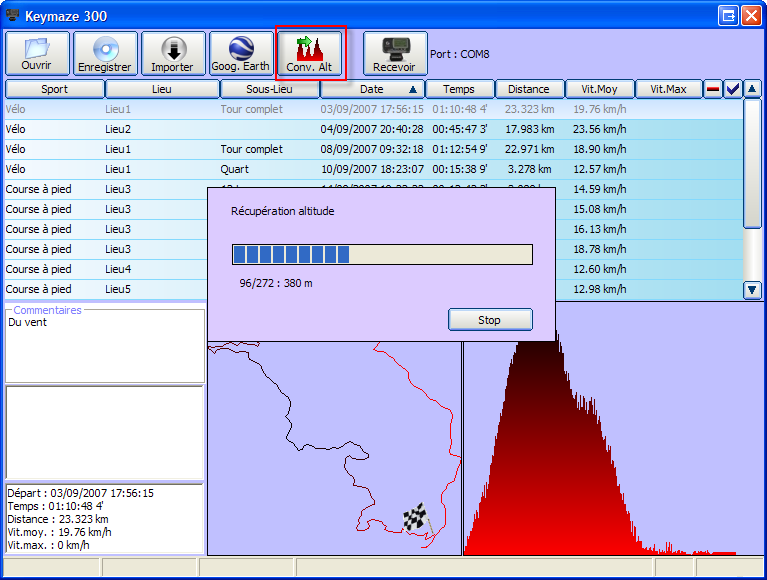Sort by the Temps column header
767x580 pixels.
point(459,89)
